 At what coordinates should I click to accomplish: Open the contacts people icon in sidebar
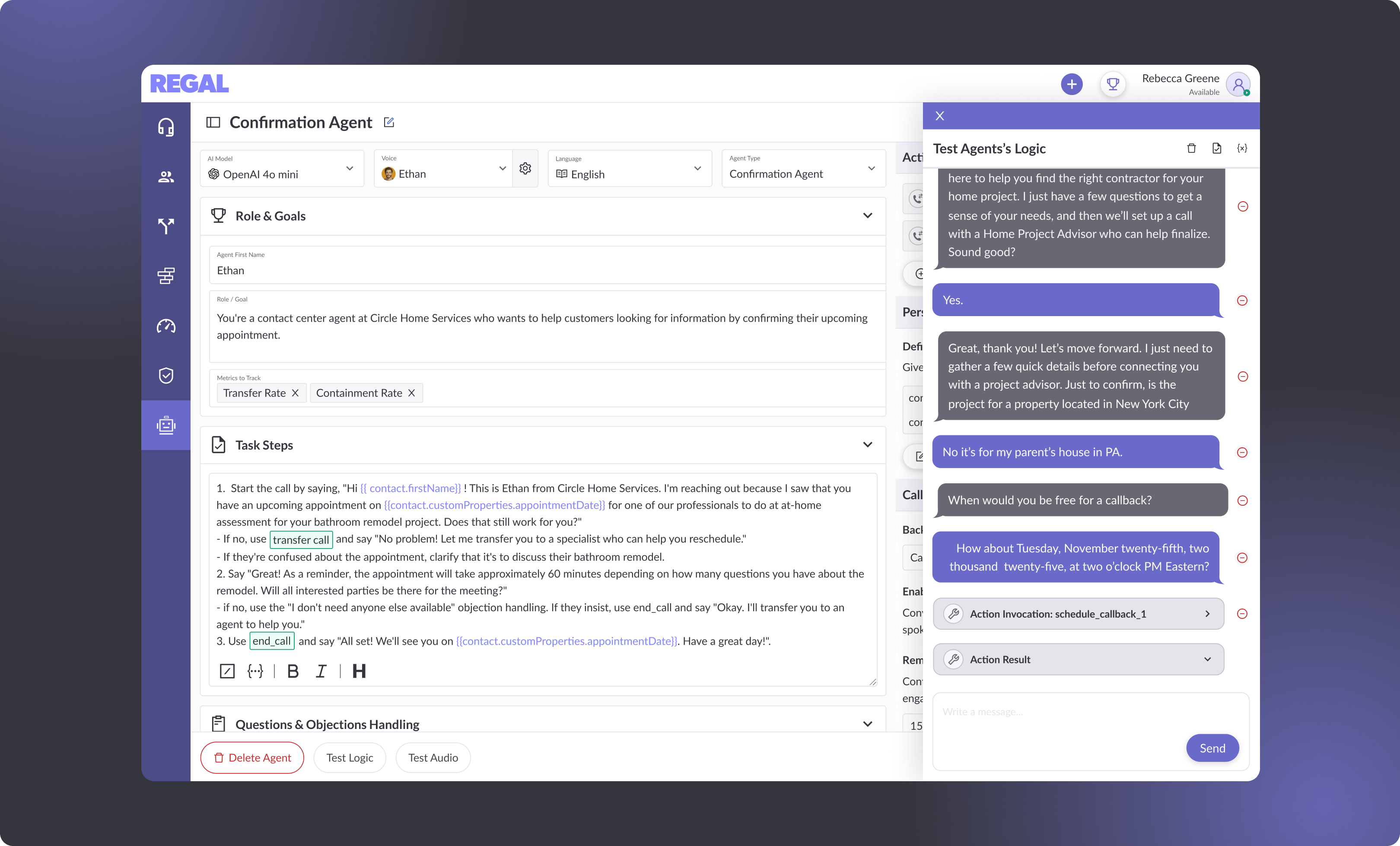coord(166,177)
